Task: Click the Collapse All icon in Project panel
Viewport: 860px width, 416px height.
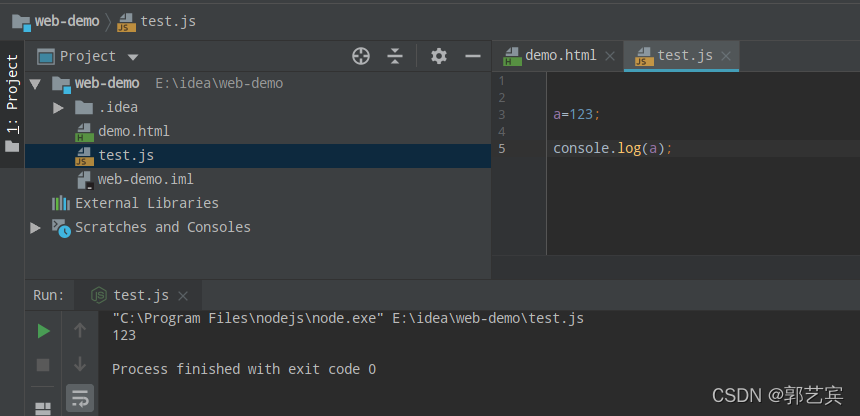Action: 395,56
